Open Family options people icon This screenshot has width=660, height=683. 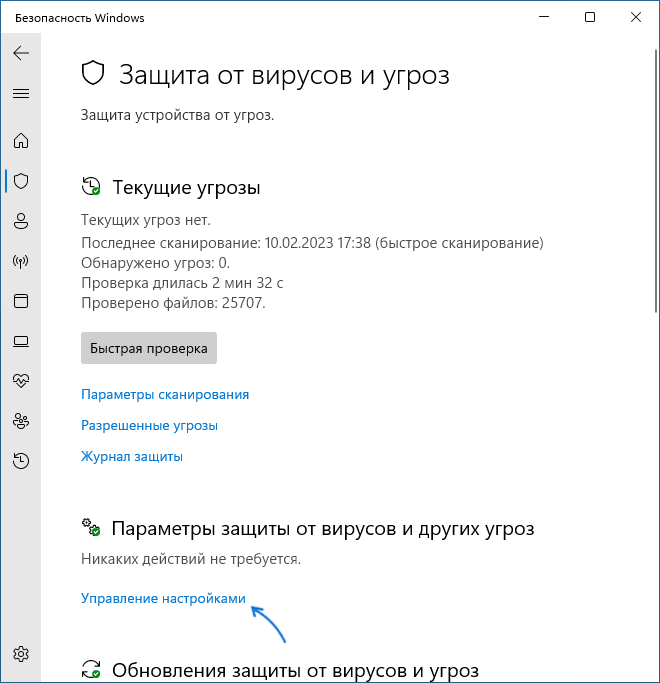point(21,421)
